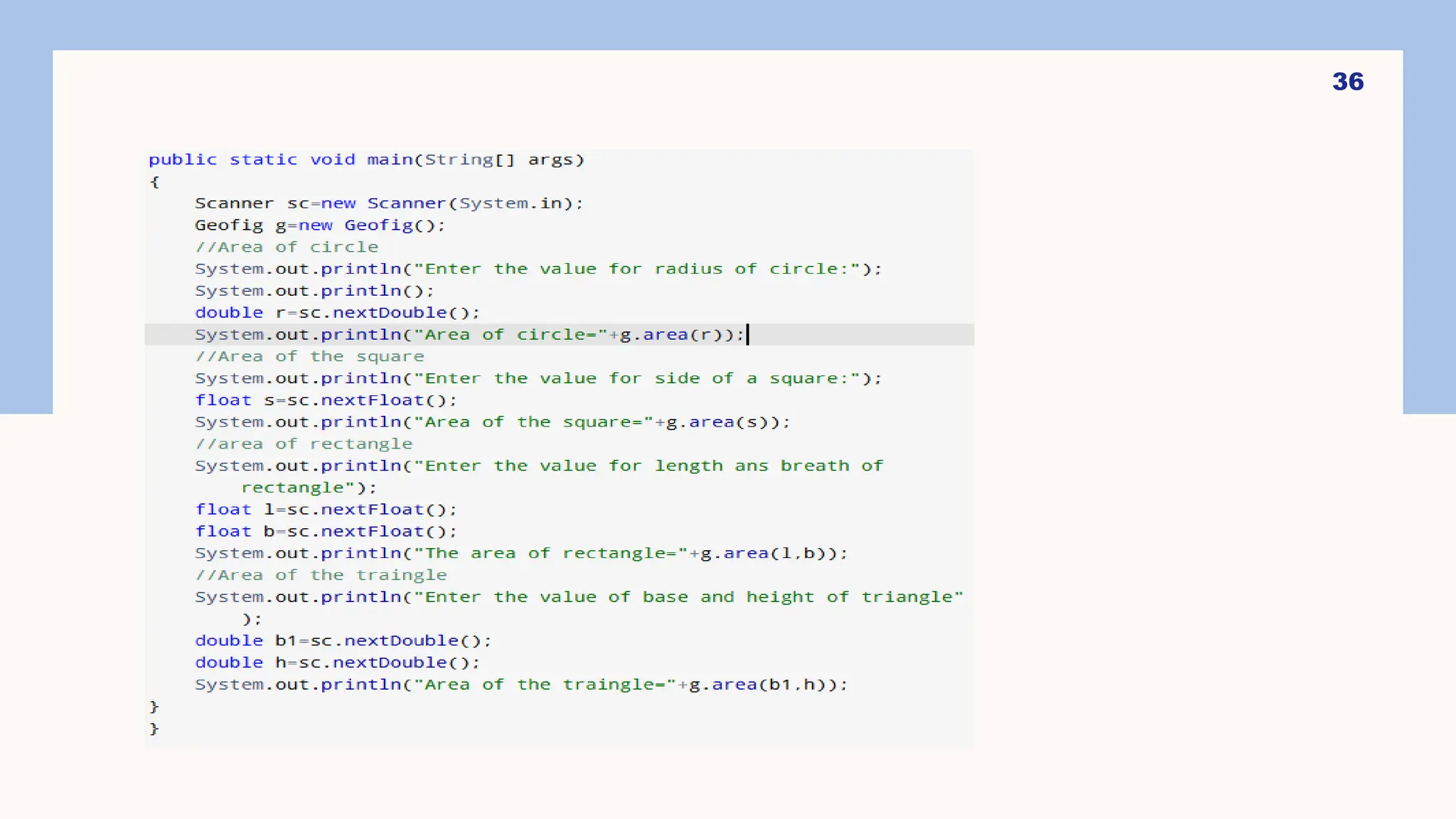Click the Area of the traingle= print line
The height and width of the screenshot is (819, 1456).
click(x=521, y=685)
